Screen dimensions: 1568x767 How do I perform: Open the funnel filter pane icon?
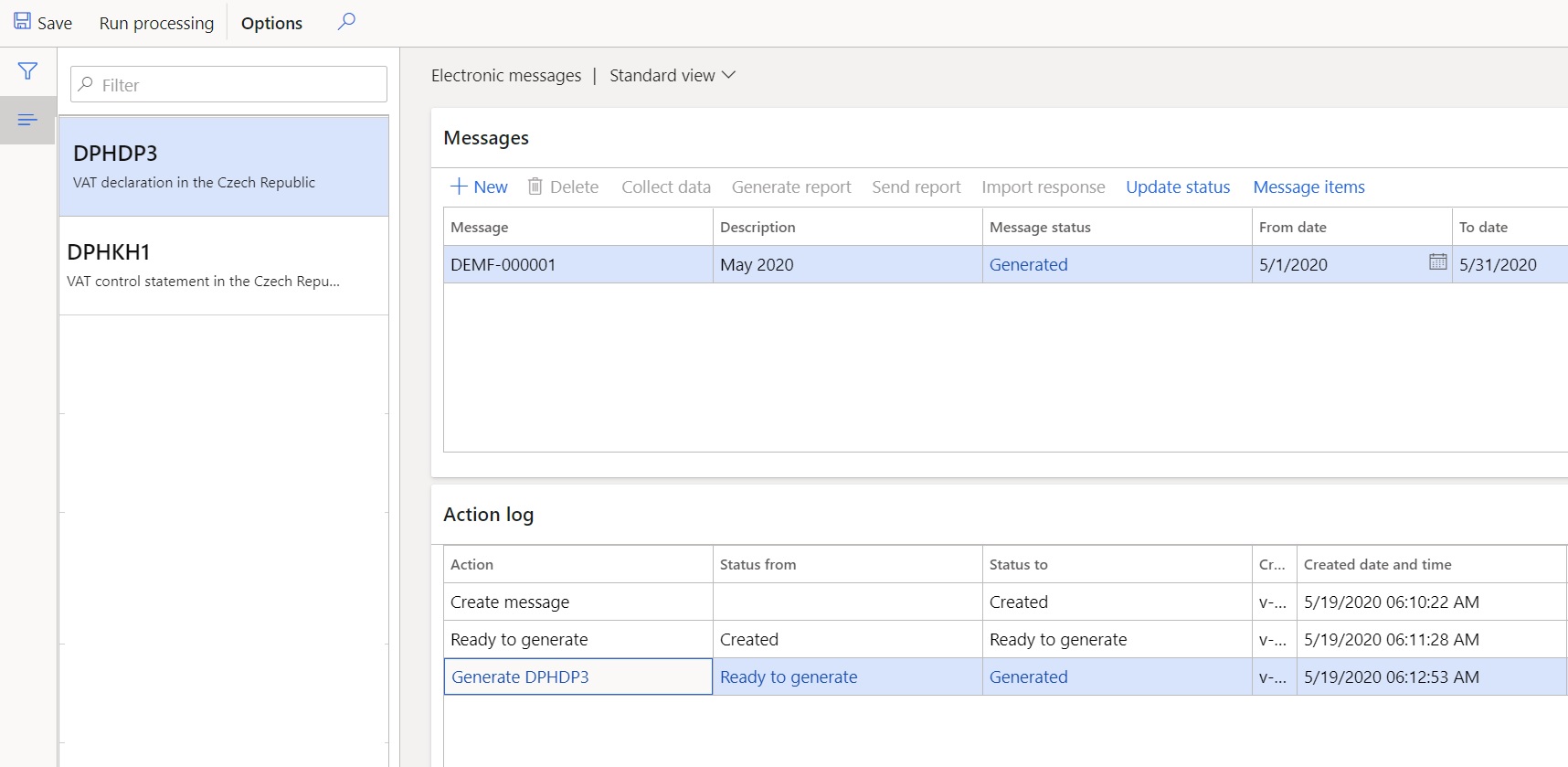pos(27,71)
